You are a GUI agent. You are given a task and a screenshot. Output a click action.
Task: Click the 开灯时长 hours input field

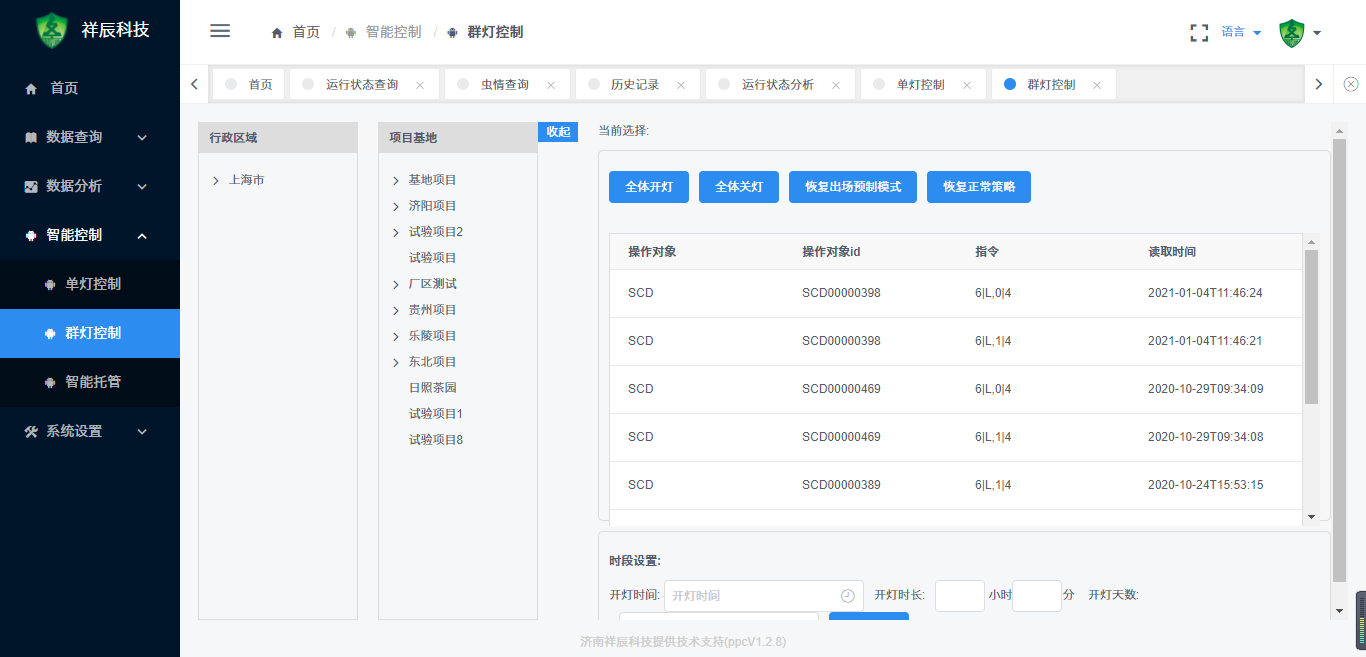point(960,596)
